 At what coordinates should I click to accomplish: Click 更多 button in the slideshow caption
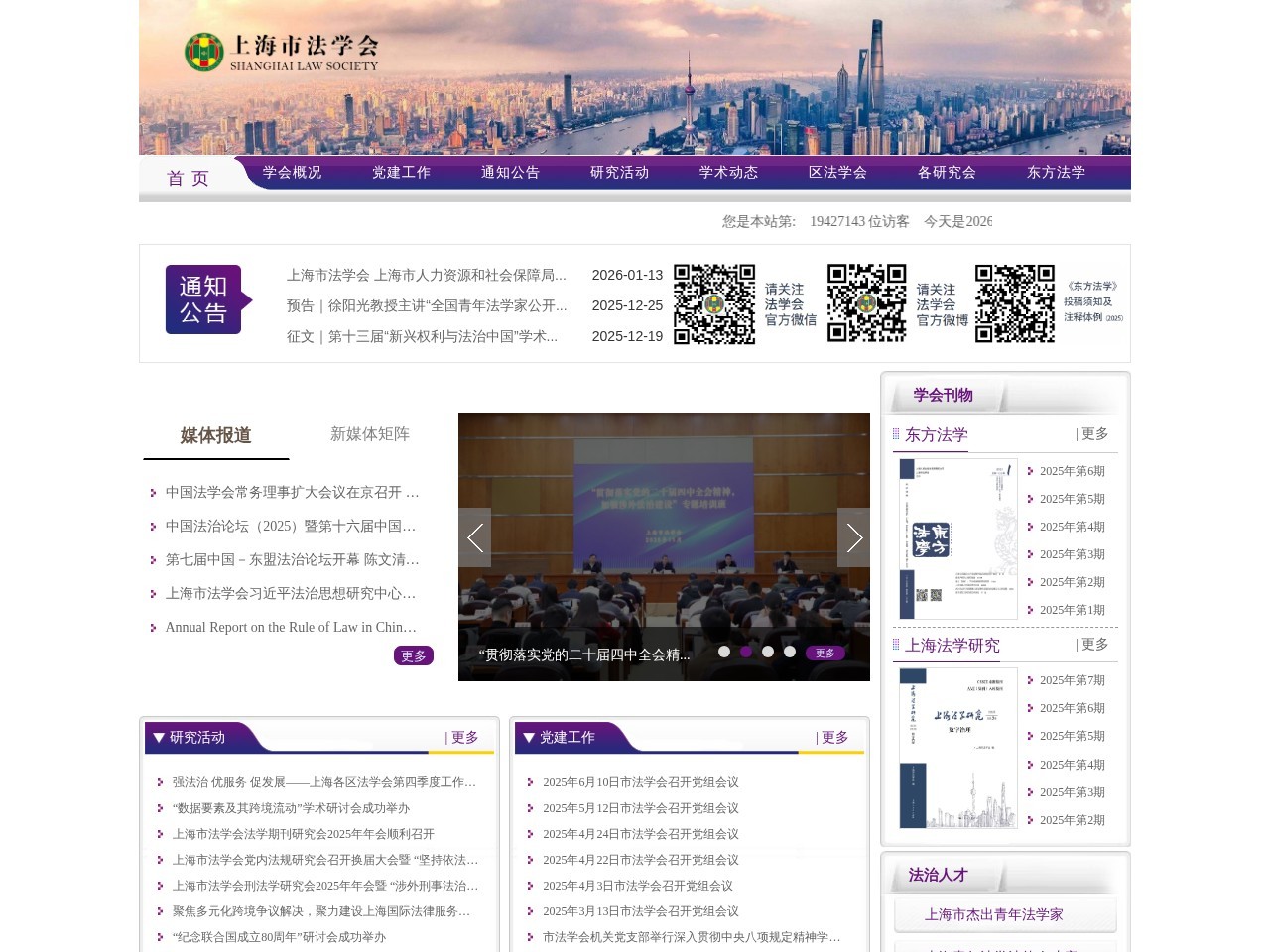[825, 653]
